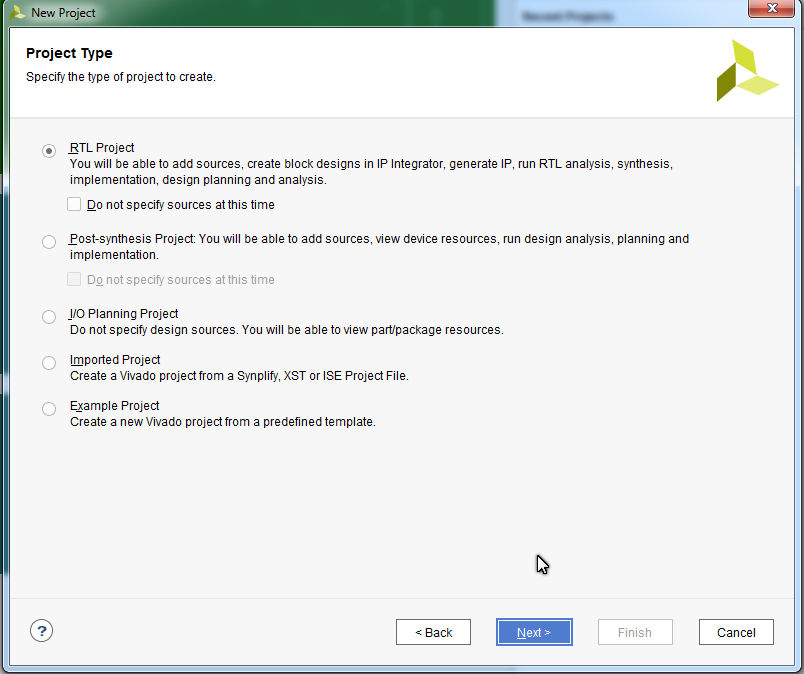Close the New Project dialog window
The image size is (804, 674).
[x=772, y=9]
